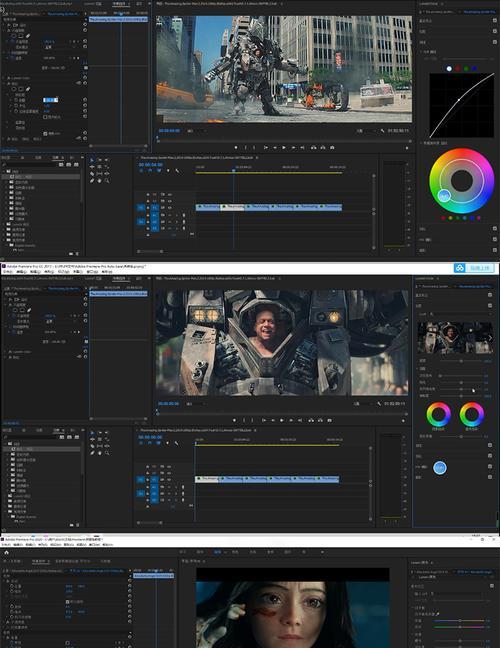500x648 pixels.
Task: Select the Hand tool in top tools panel
Action: (99, 181)
